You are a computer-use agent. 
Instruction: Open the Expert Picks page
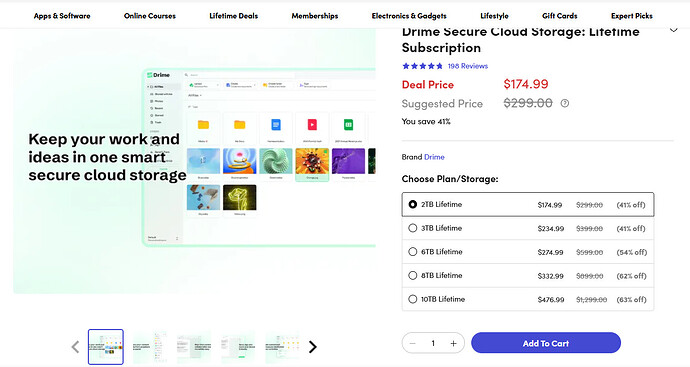tap(631, 16)
